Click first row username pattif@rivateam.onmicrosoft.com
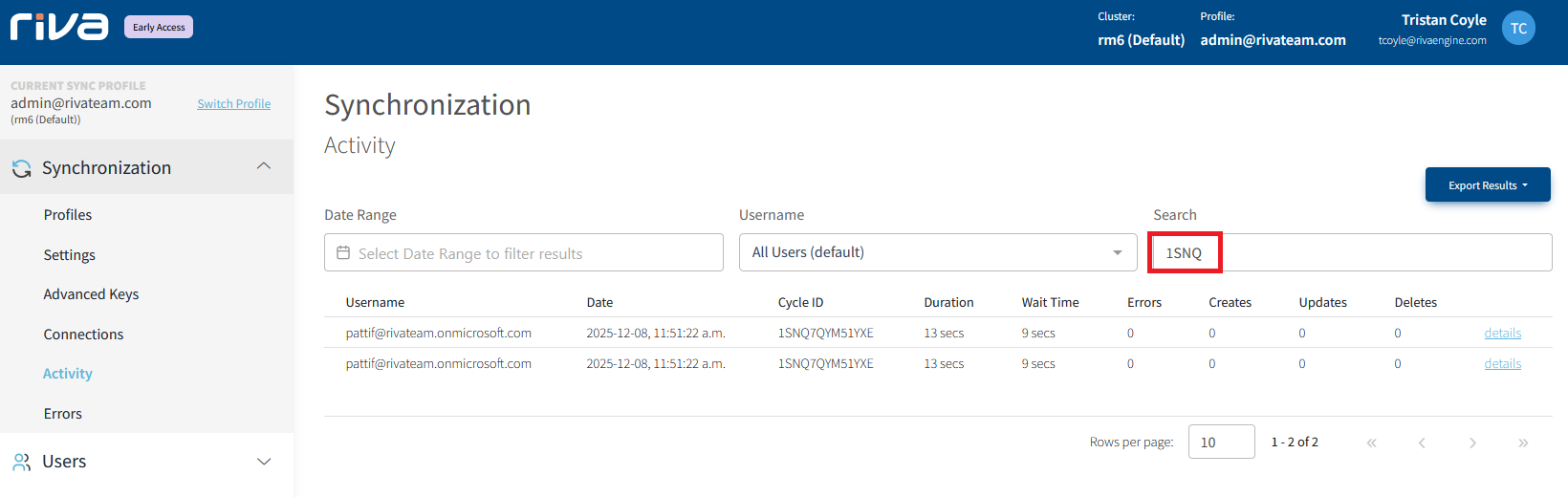The width and height of the screenshot is (1568, 497). click(439, 334)
